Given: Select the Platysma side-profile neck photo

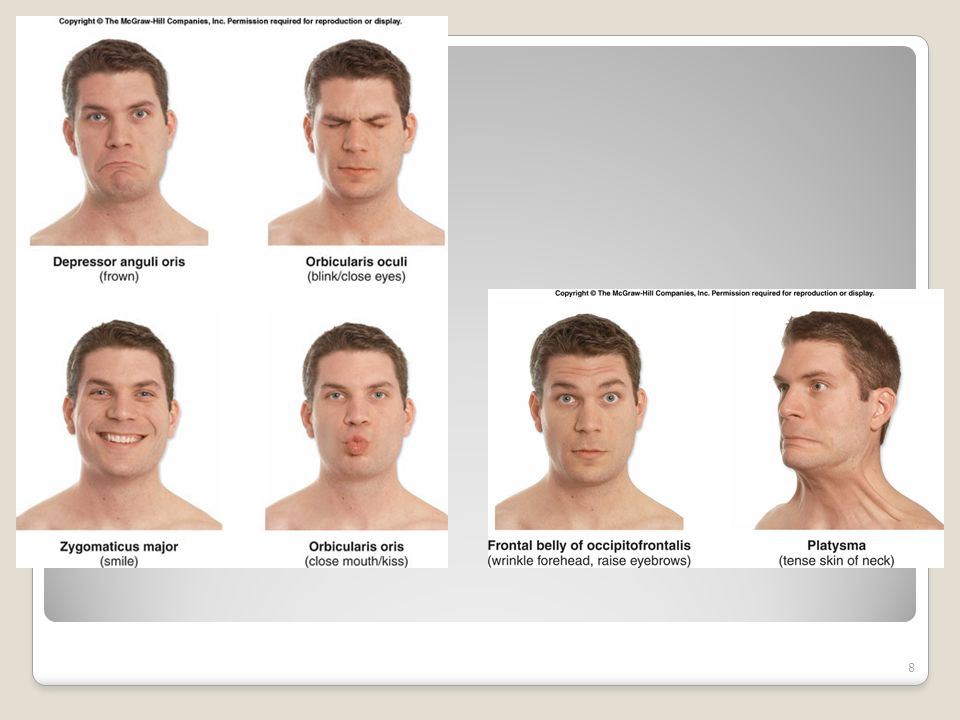Looking at the screenshot, I should [849, 420].
